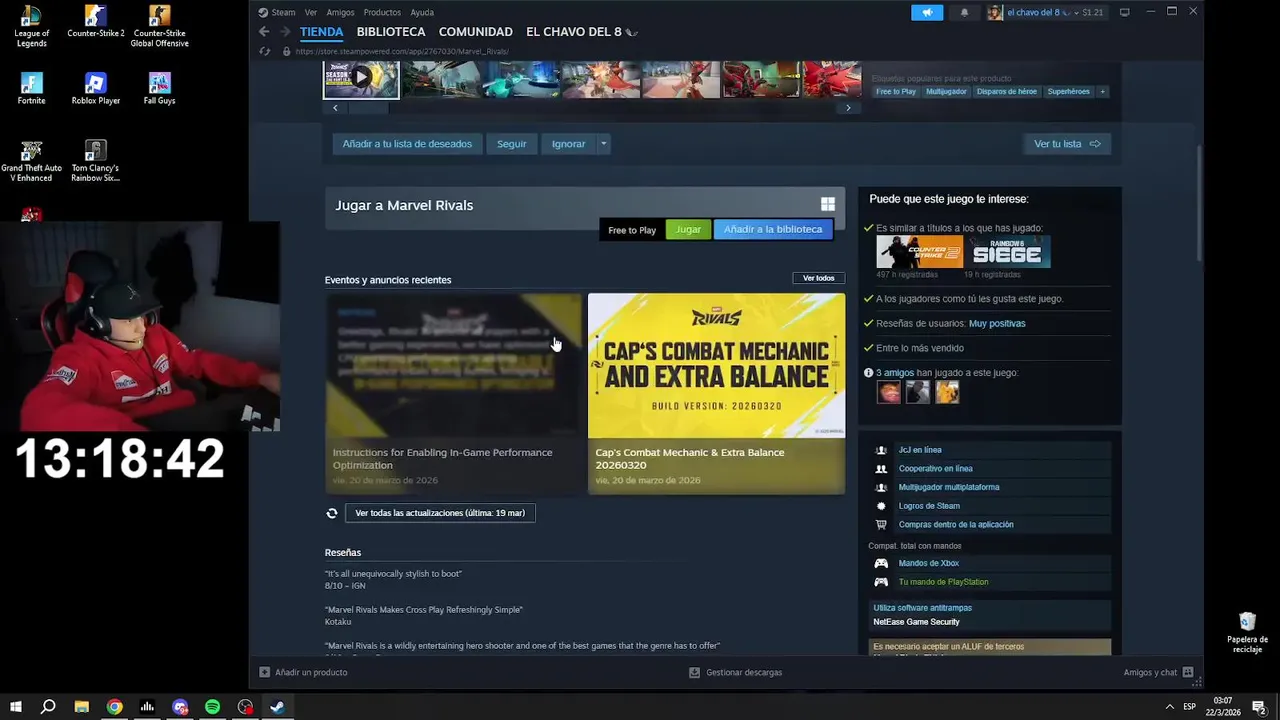Open Instructions for Enabling Performance Optimization event

tap(453, 393)
